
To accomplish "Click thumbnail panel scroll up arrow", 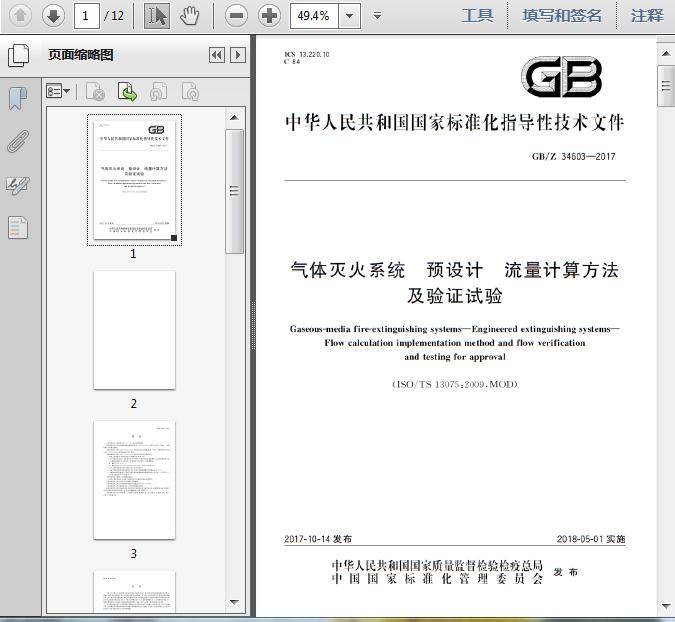I will (234, 118).
